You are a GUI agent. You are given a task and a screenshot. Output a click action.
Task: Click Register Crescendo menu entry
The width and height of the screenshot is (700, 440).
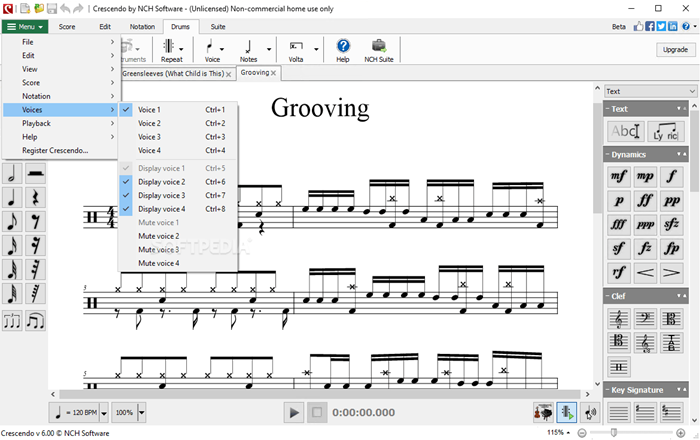pyautogui.click(x=60, y=150)
